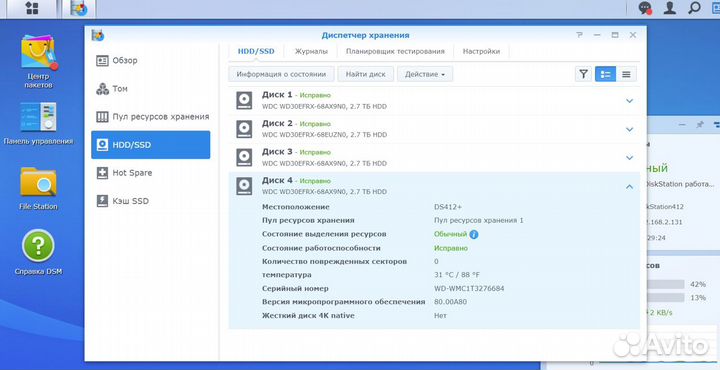Click Исправно health status value in details

450,248
